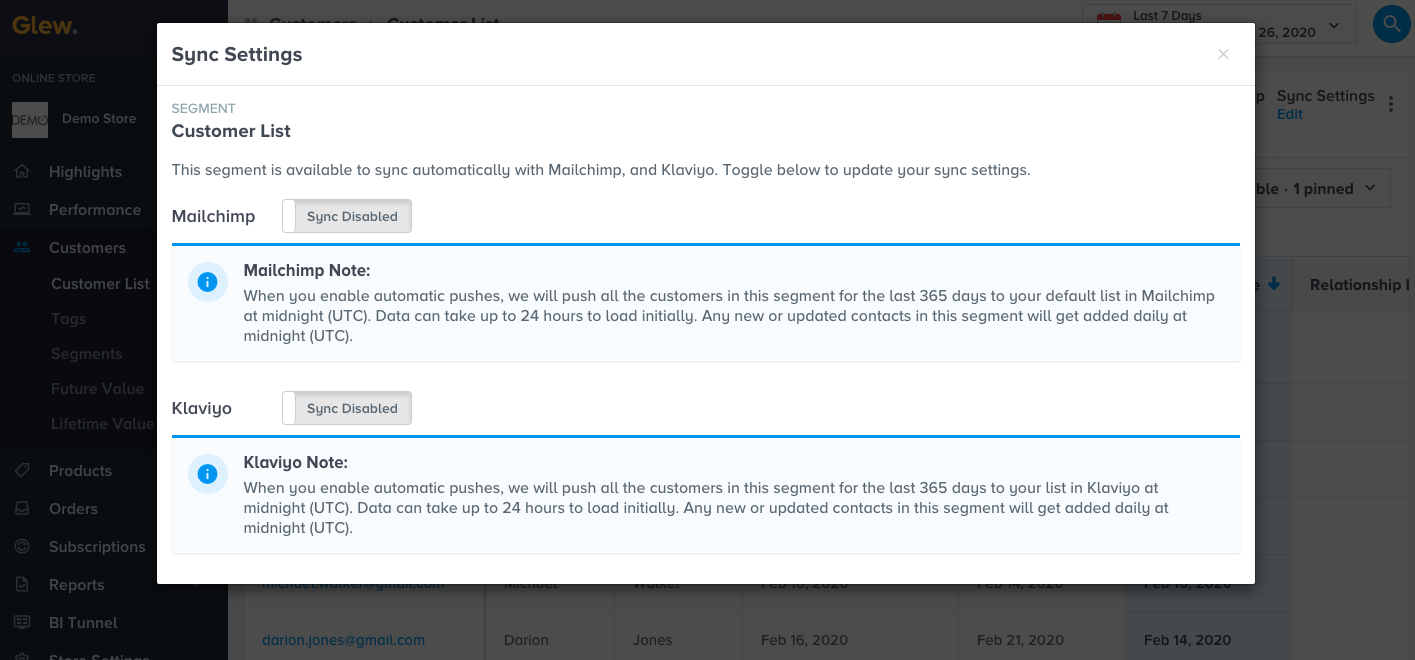Click the Klaviyo Note info icon
Screen dimensions: 1415x660
208,474
